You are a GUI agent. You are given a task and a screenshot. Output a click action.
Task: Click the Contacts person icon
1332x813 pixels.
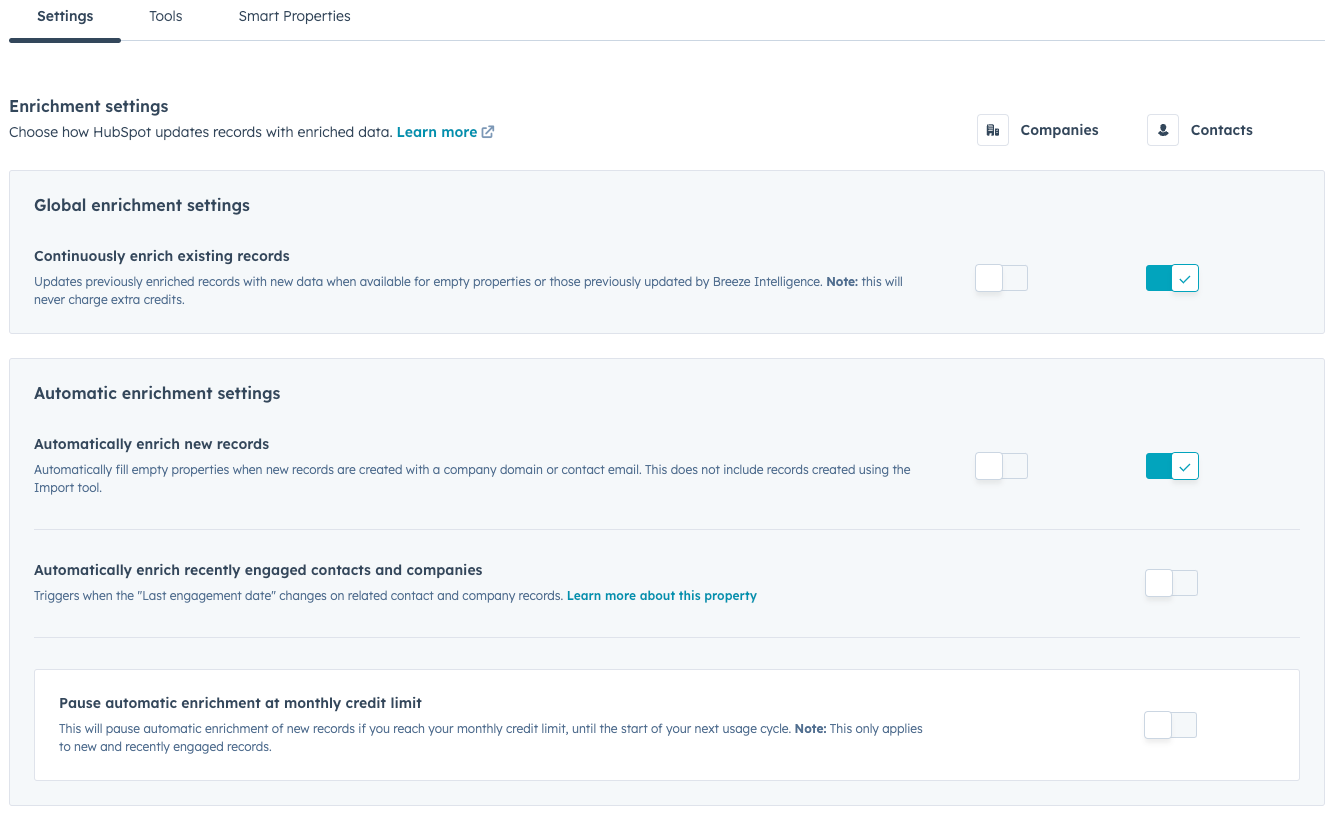coord(1162,129)
